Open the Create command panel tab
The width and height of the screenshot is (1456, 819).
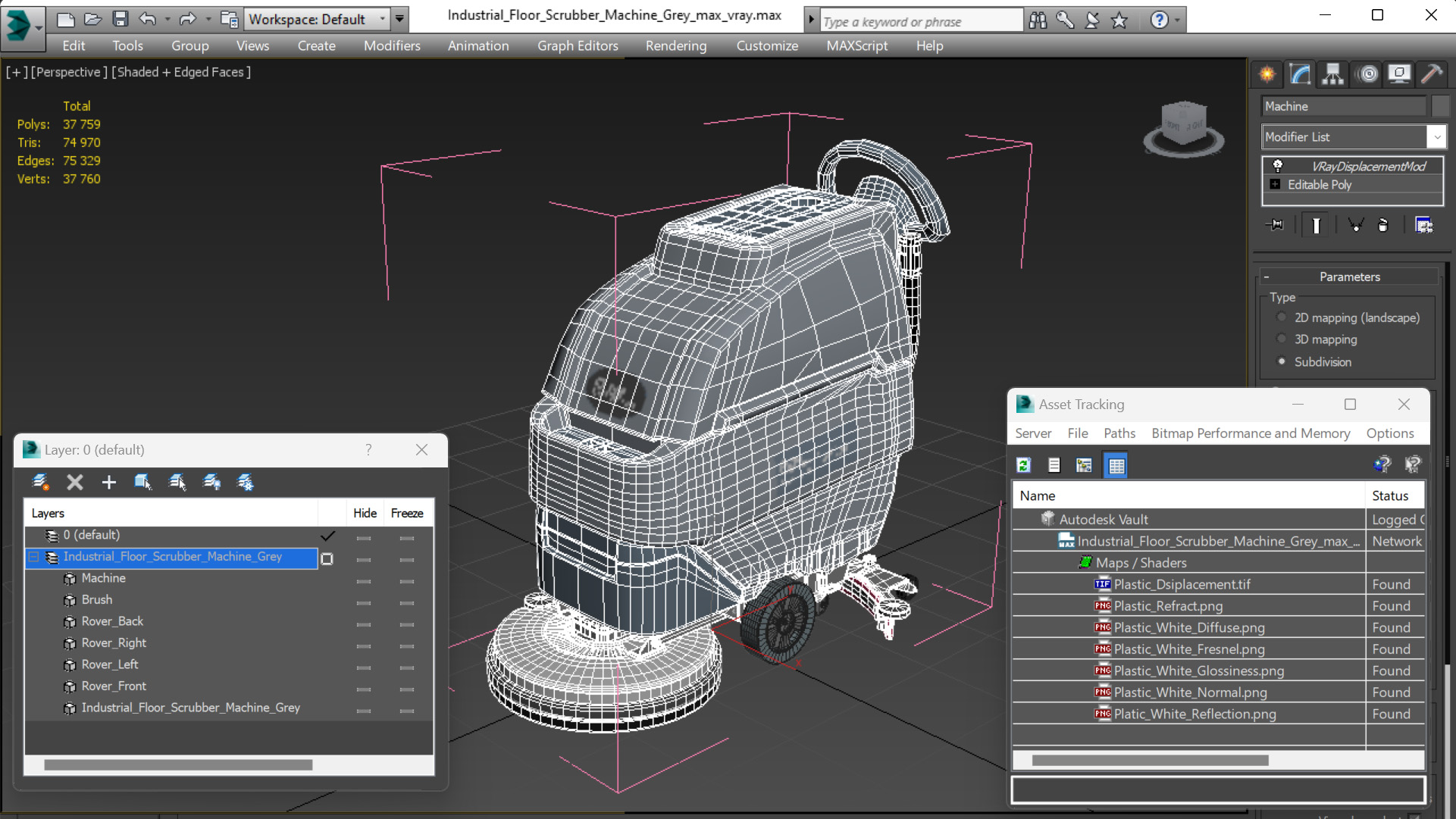[1267, 74]
